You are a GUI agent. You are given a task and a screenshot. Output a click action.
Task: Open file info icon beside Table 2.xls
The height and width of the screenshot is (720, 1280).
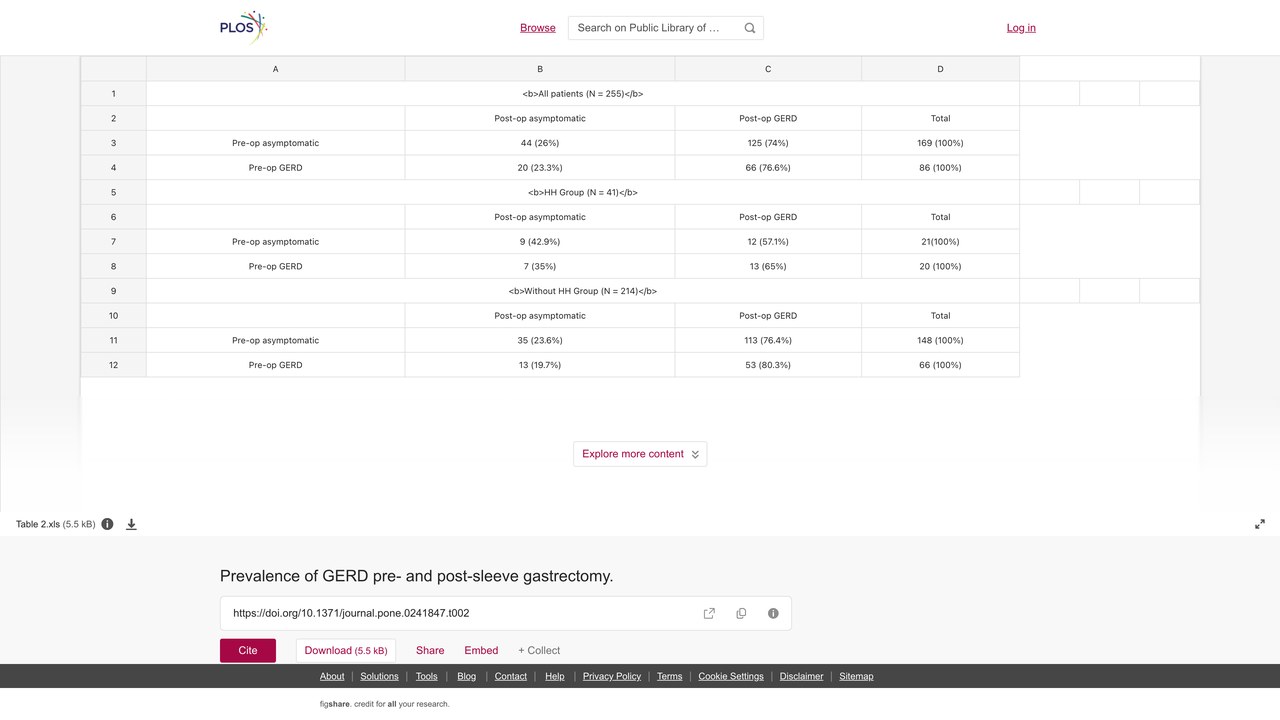tap(107, 524)
